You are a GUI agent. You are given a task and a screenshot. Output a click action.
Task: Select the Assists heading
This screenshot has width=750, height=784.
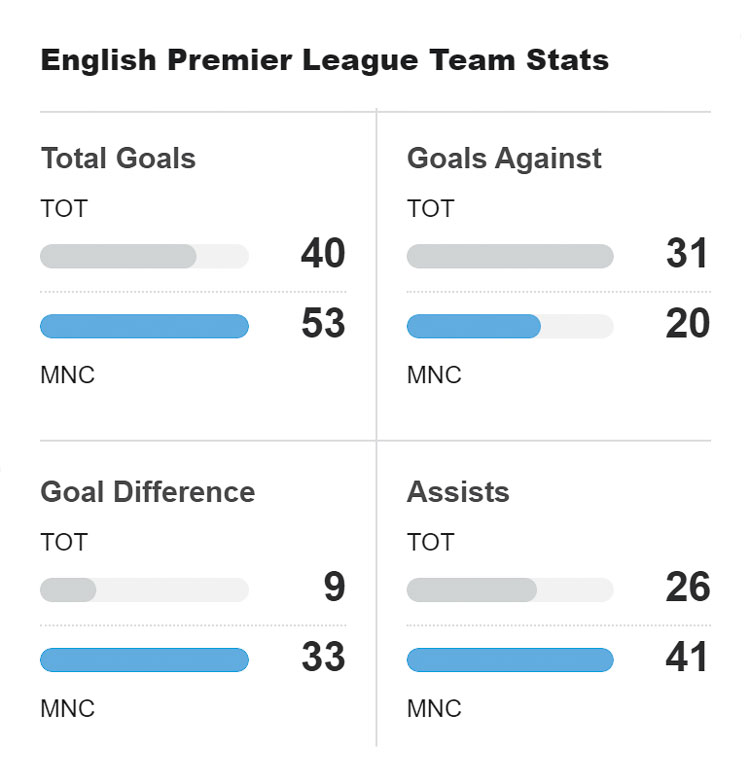coord(458,492)
